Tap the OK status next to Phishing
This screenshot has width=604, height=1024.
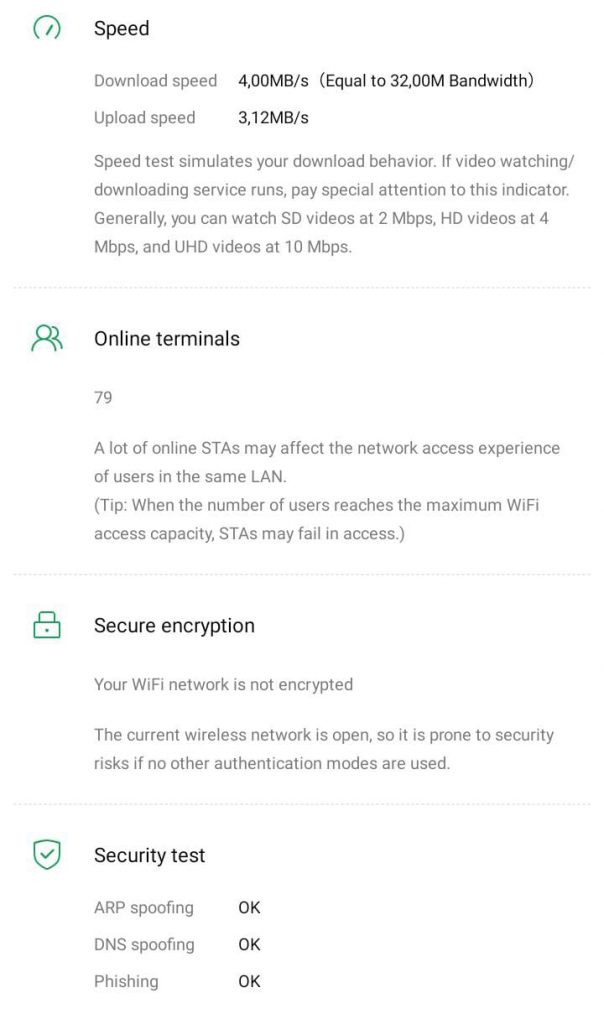pyautogui.click(x=249, y=982)
